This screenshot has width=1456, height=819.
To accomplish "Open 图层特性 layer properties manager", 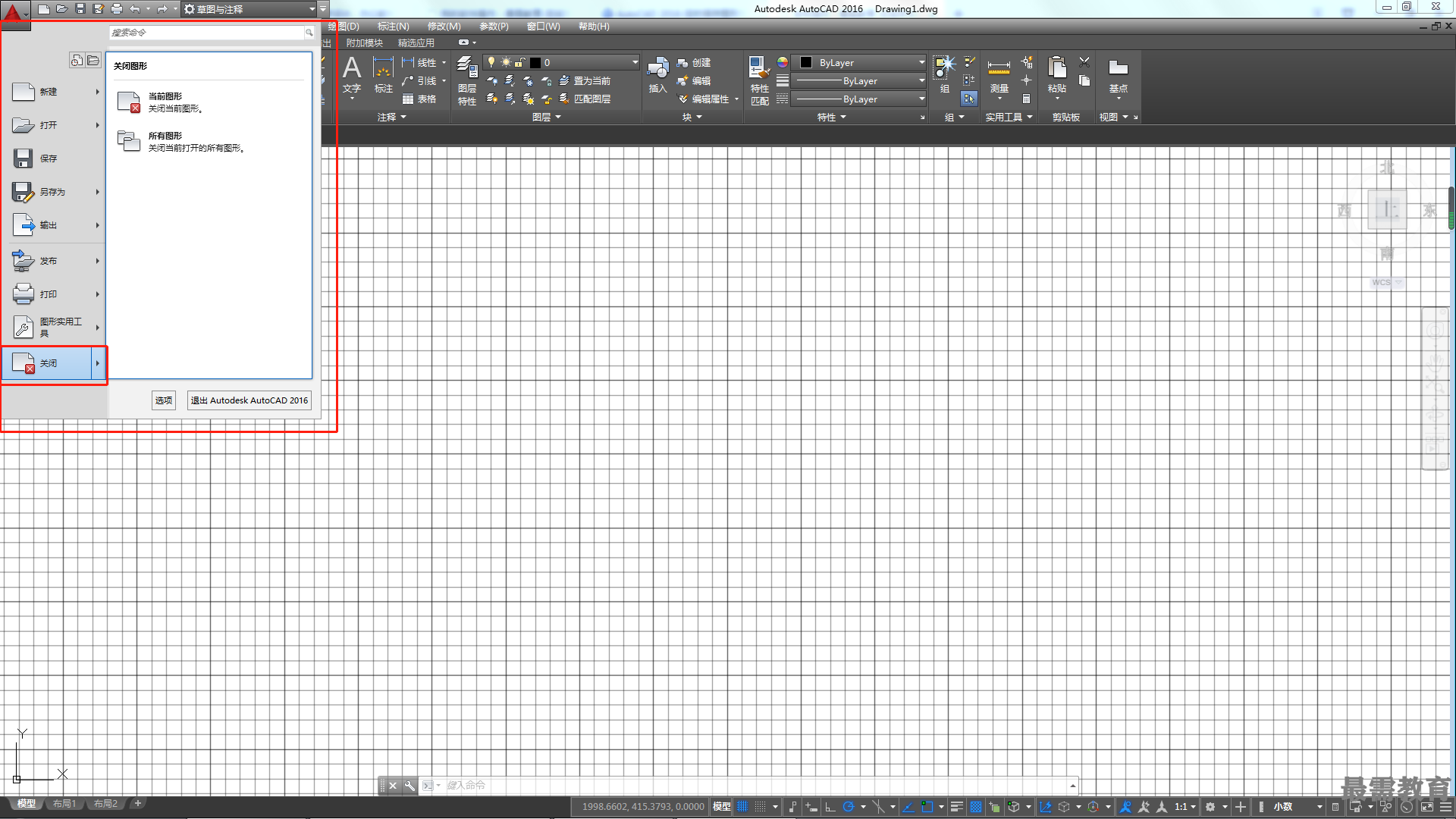I will 467,81.
